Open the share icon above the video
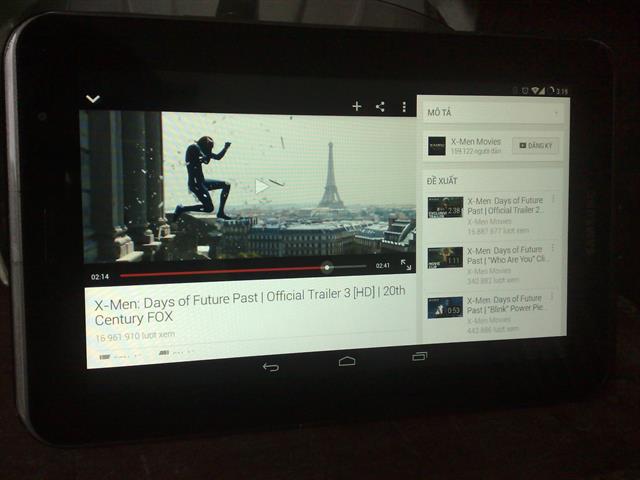 tap(380, 107)
